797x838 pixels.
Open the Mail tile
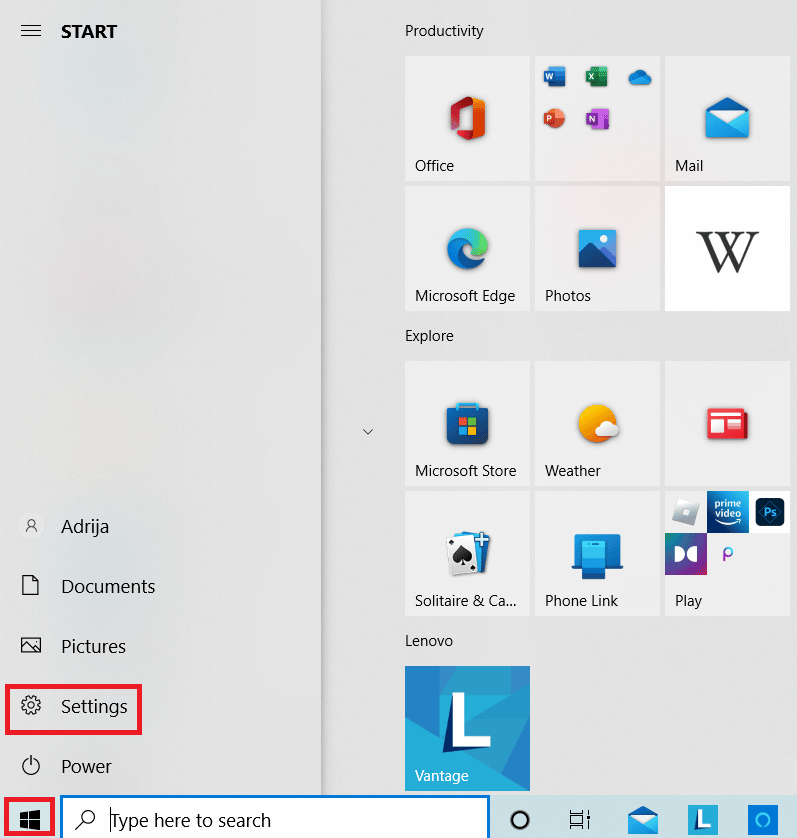[x=727, y=118]
